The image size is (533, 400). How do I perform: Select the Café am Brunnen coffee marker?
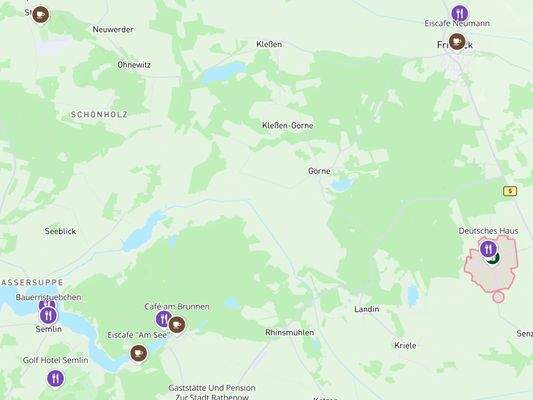177,325
